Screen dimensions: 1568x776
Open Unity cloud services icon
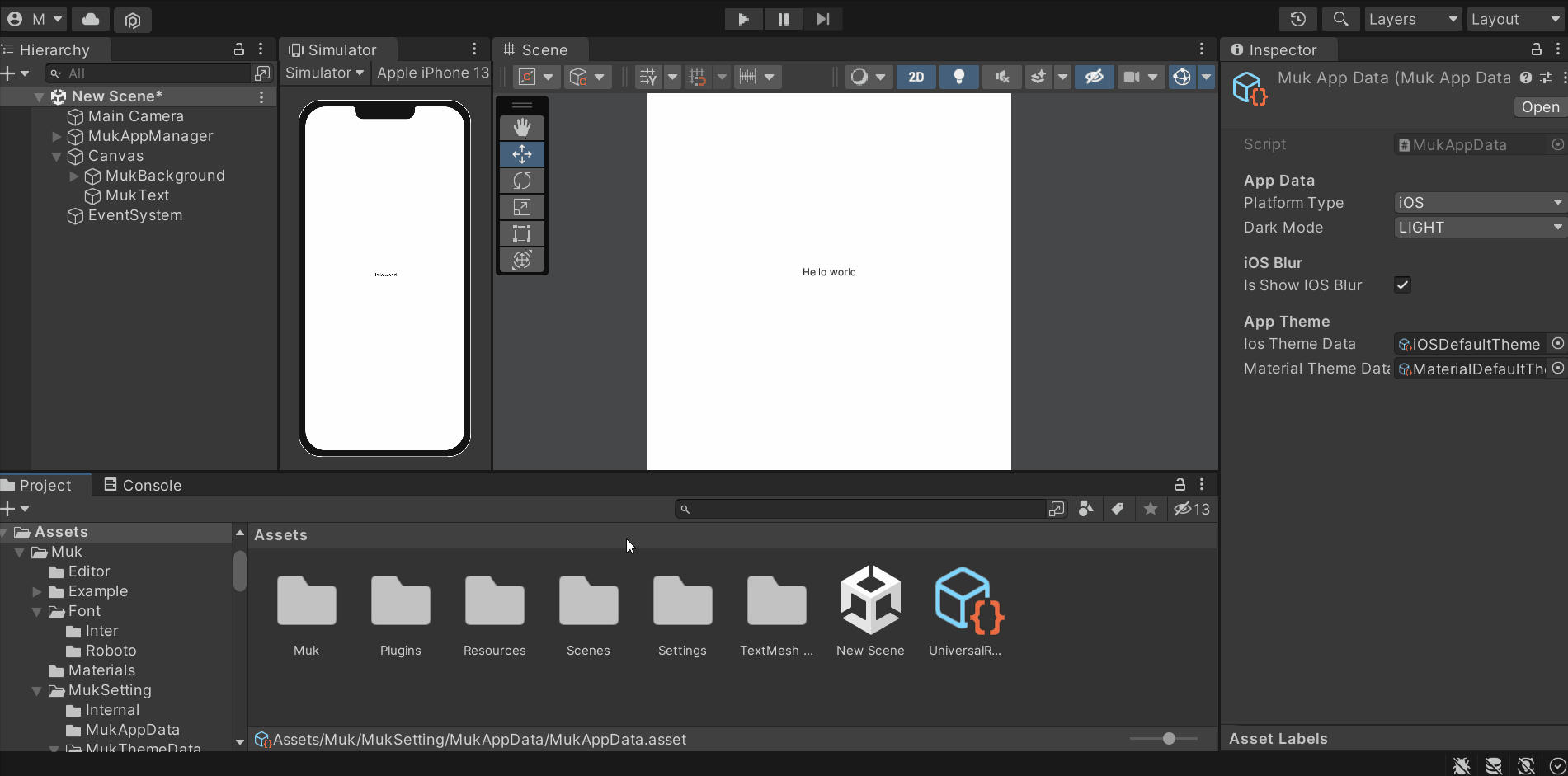click(x=91, y=19)
